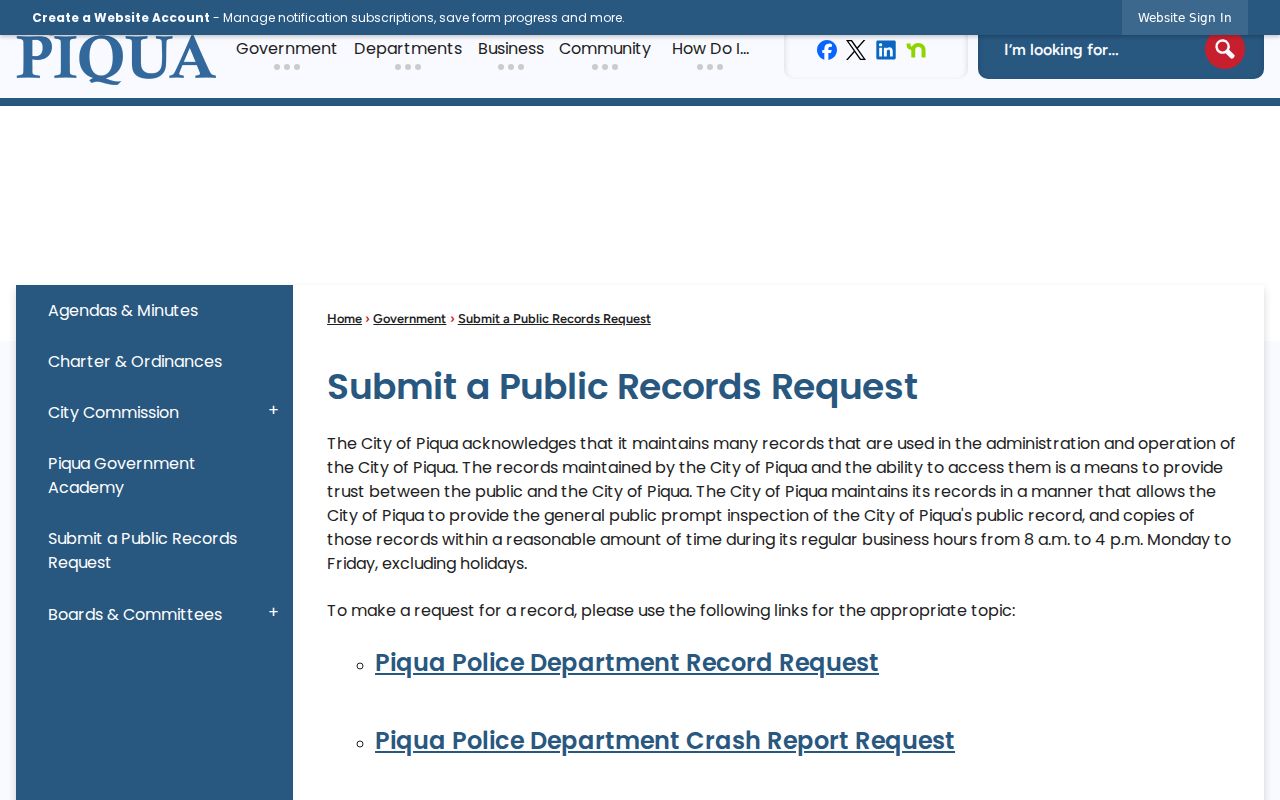Image resolution: width=1280 pixels, height=800 pixels.
Task: Open the How Do I... menu
Action: [x=710, y=49]
